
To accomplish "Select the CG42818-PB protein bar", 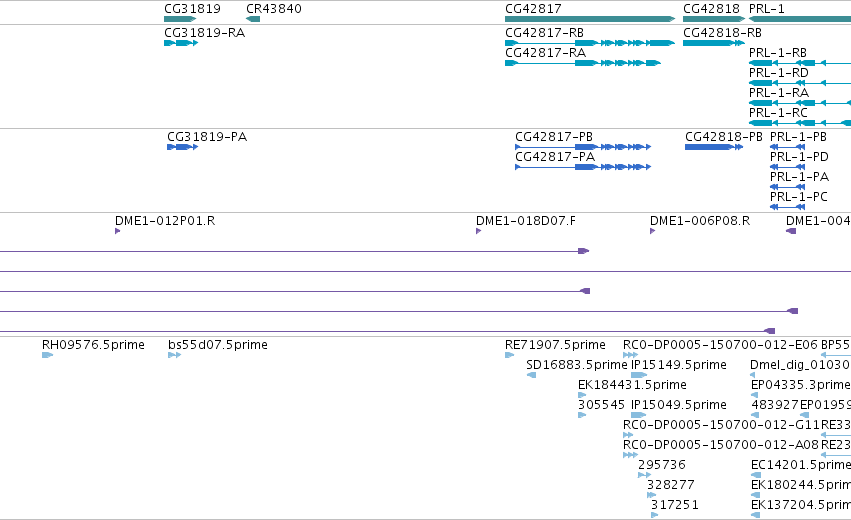I will [714, 147].
